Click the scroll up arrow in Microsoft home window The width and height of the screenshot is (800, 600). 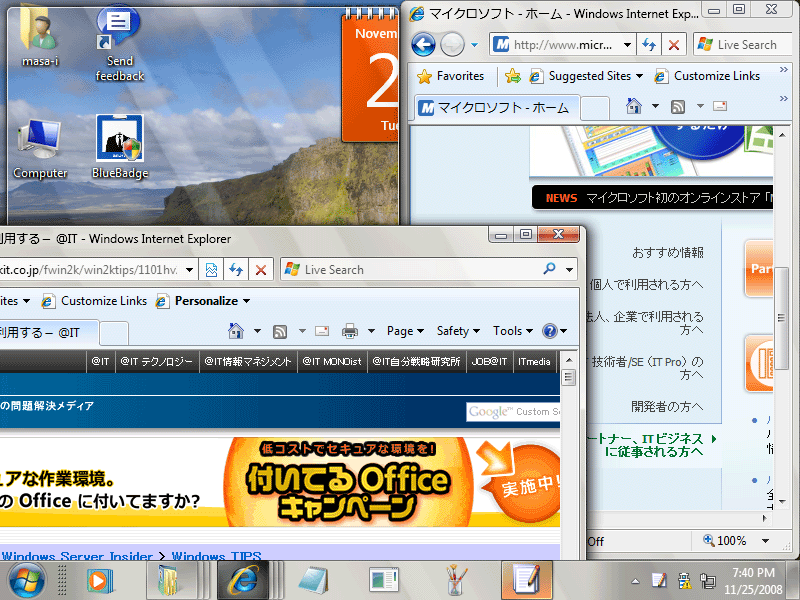782,135
